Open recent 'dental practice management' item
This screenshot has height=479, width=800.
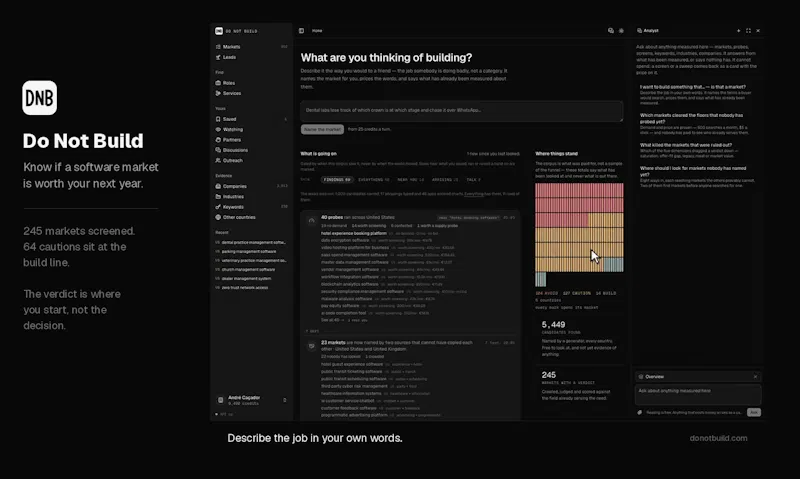pos(251,242)
